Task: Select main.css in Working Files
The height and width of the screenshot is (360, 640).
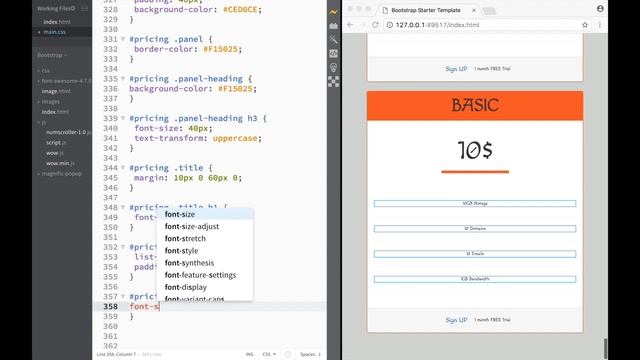Action: click(54, 32)
